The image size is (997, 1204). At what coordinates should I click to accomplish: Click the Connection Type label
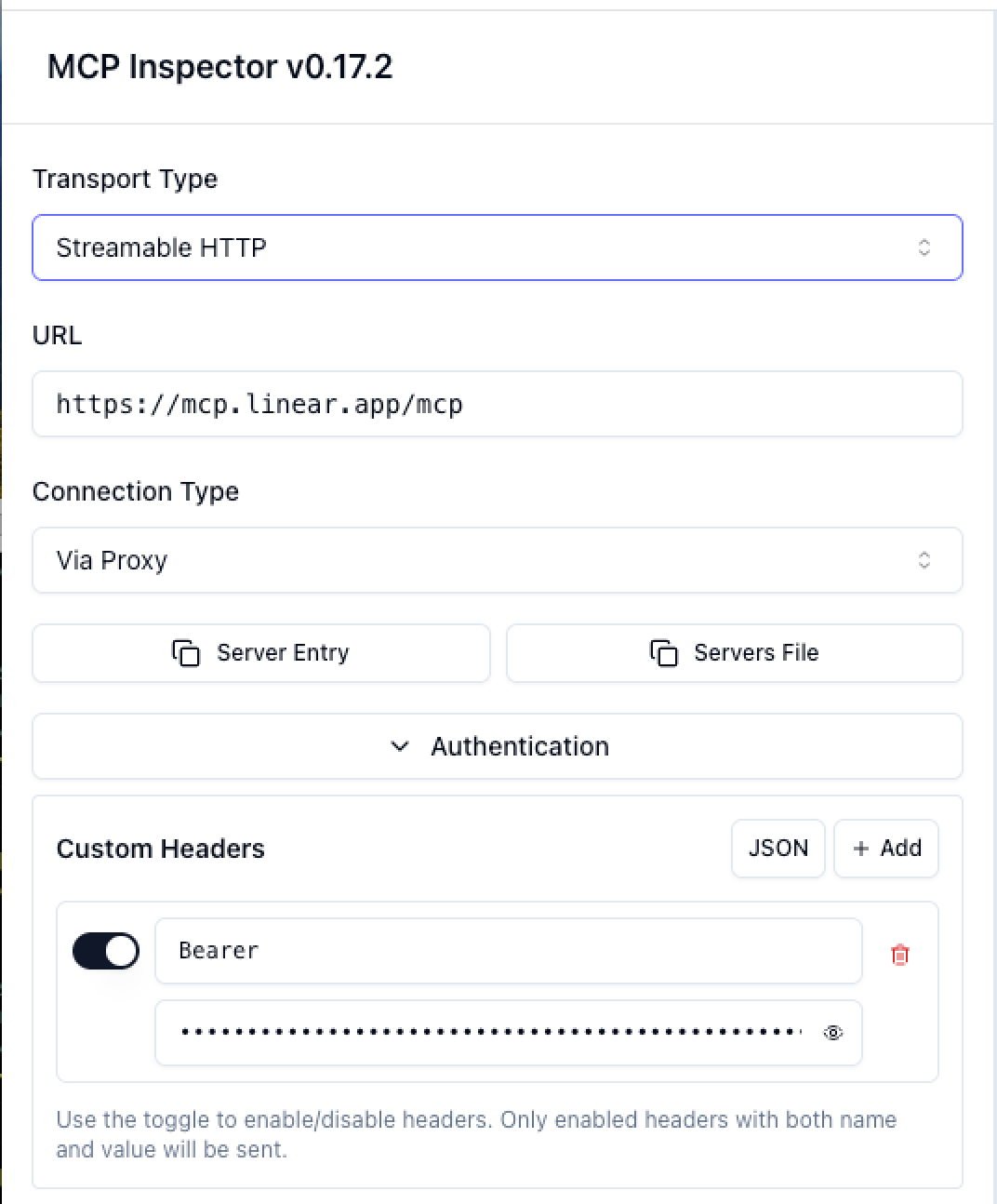(x=136, y=491)
